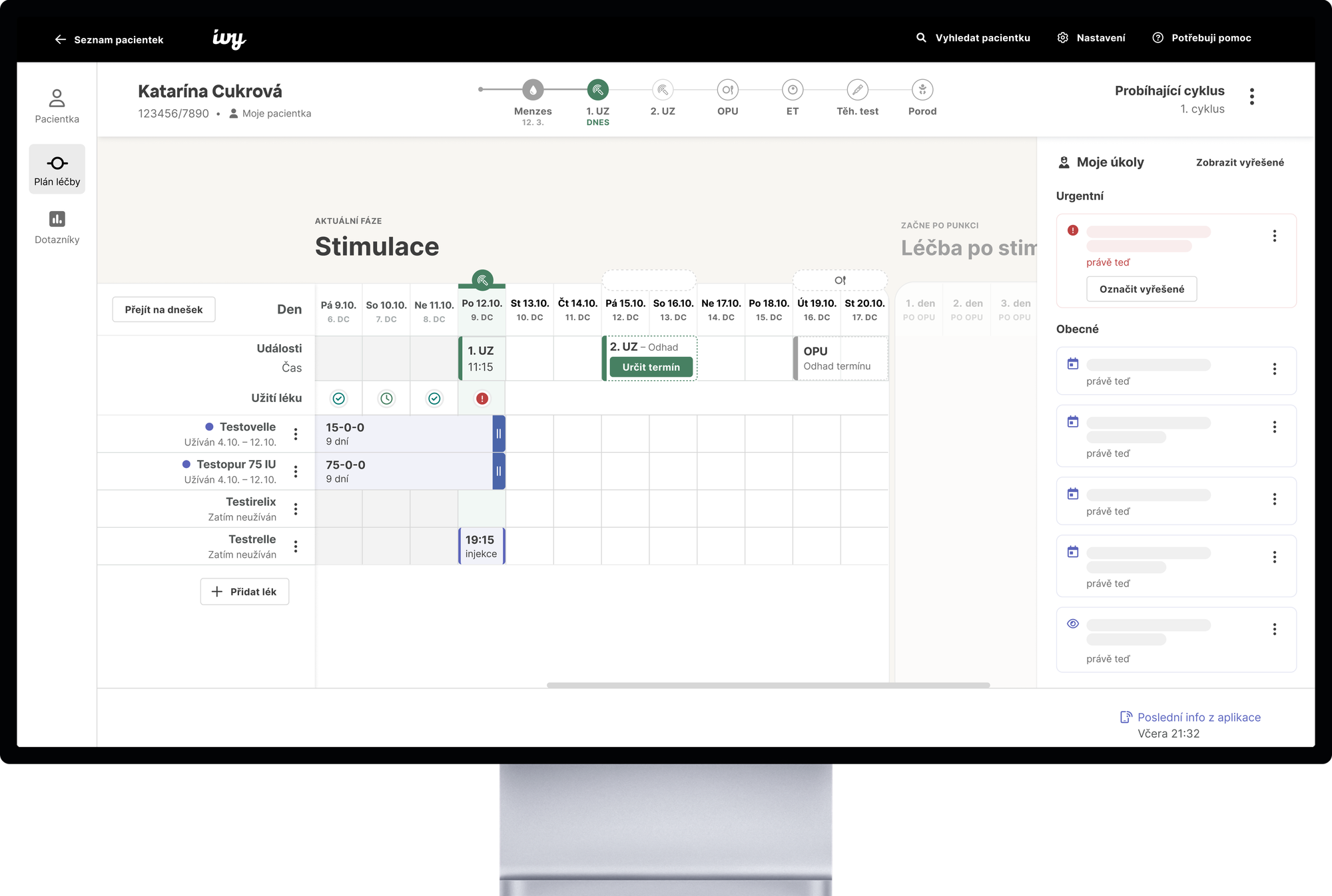Click the horizontal scrollbar under the calendar

click(768, 685)
